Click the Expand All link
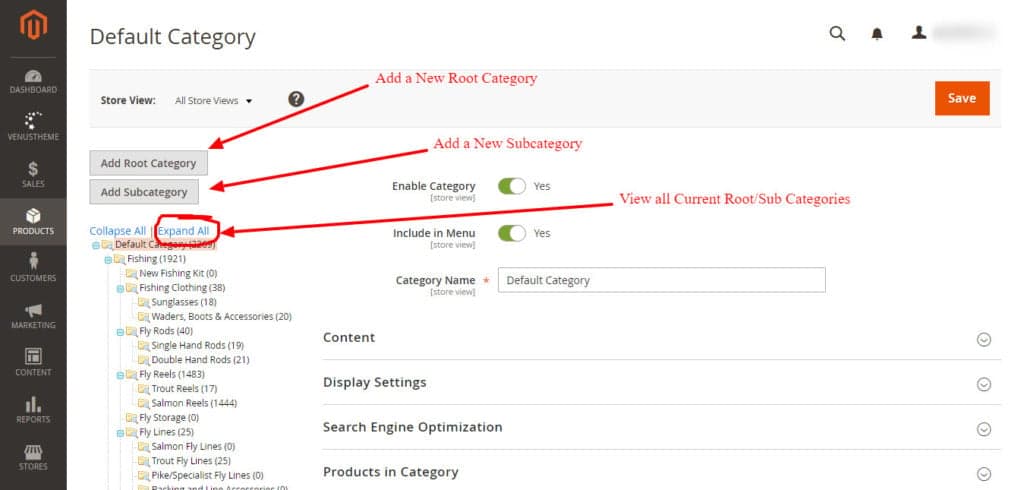Screen dimensions: 1024x490 [x=183, y=231]
